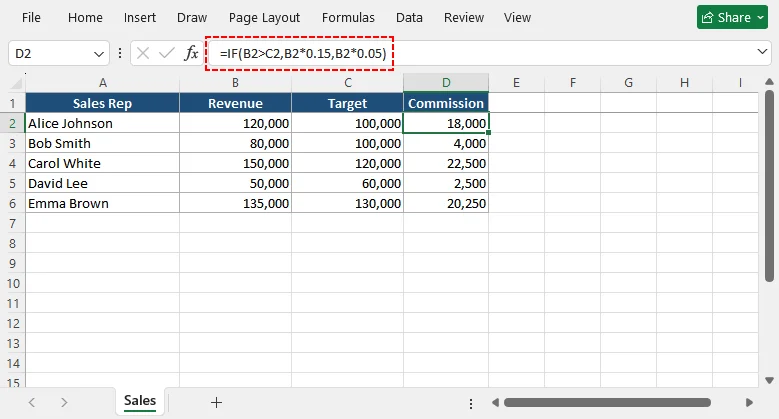Select the Carol White cell
Viewport: 779px width, 419px height.
102,163
